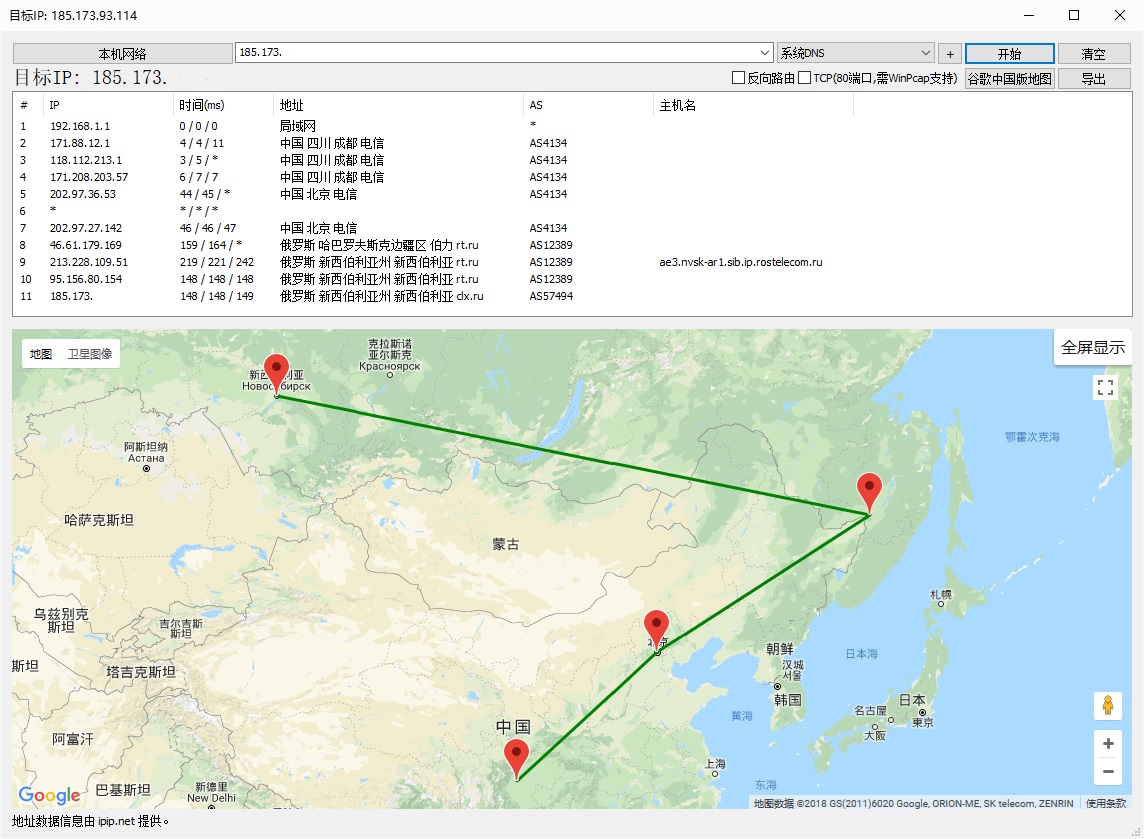Viewport: 1144px width, 839px height.
Task: Open the 使用条款 link on map
Action: pyautogui.click(x=1105, y=803)
